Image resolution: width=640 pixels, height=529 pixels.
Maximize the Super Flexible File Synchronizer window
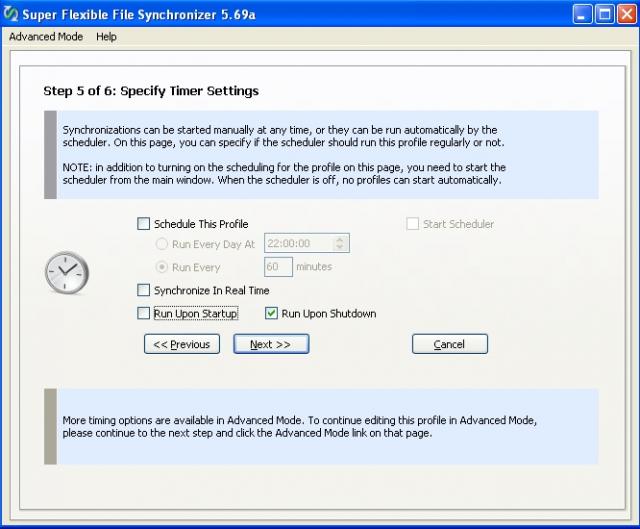tap(607, 14)
